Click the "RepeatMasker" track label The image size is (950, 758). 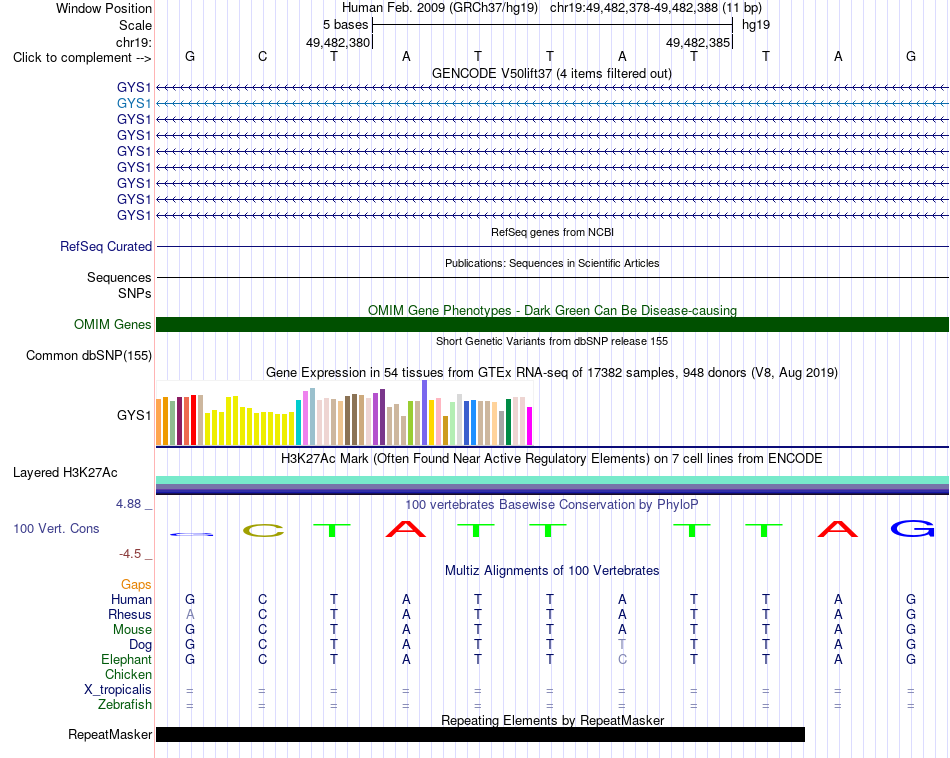[110, 735]
